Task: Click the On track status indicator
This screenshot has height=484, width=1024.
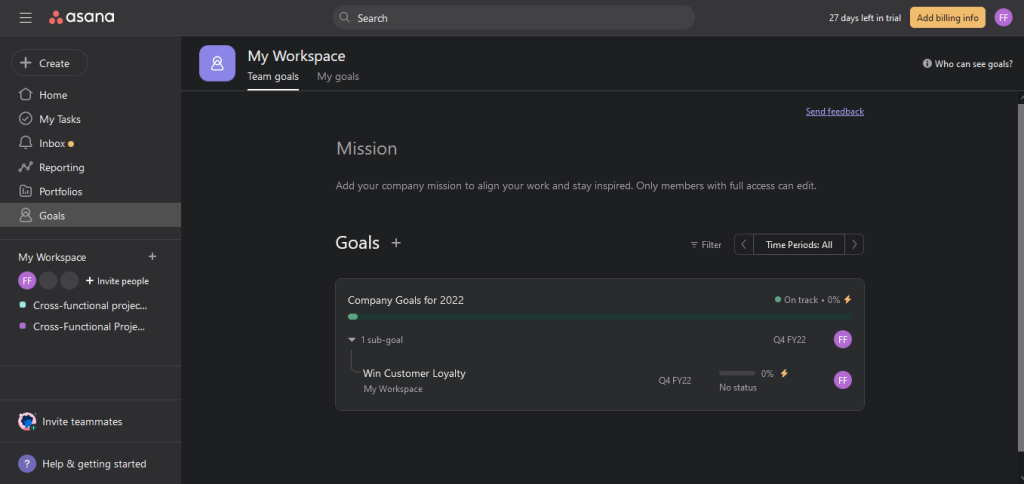Action: (796, 300)
